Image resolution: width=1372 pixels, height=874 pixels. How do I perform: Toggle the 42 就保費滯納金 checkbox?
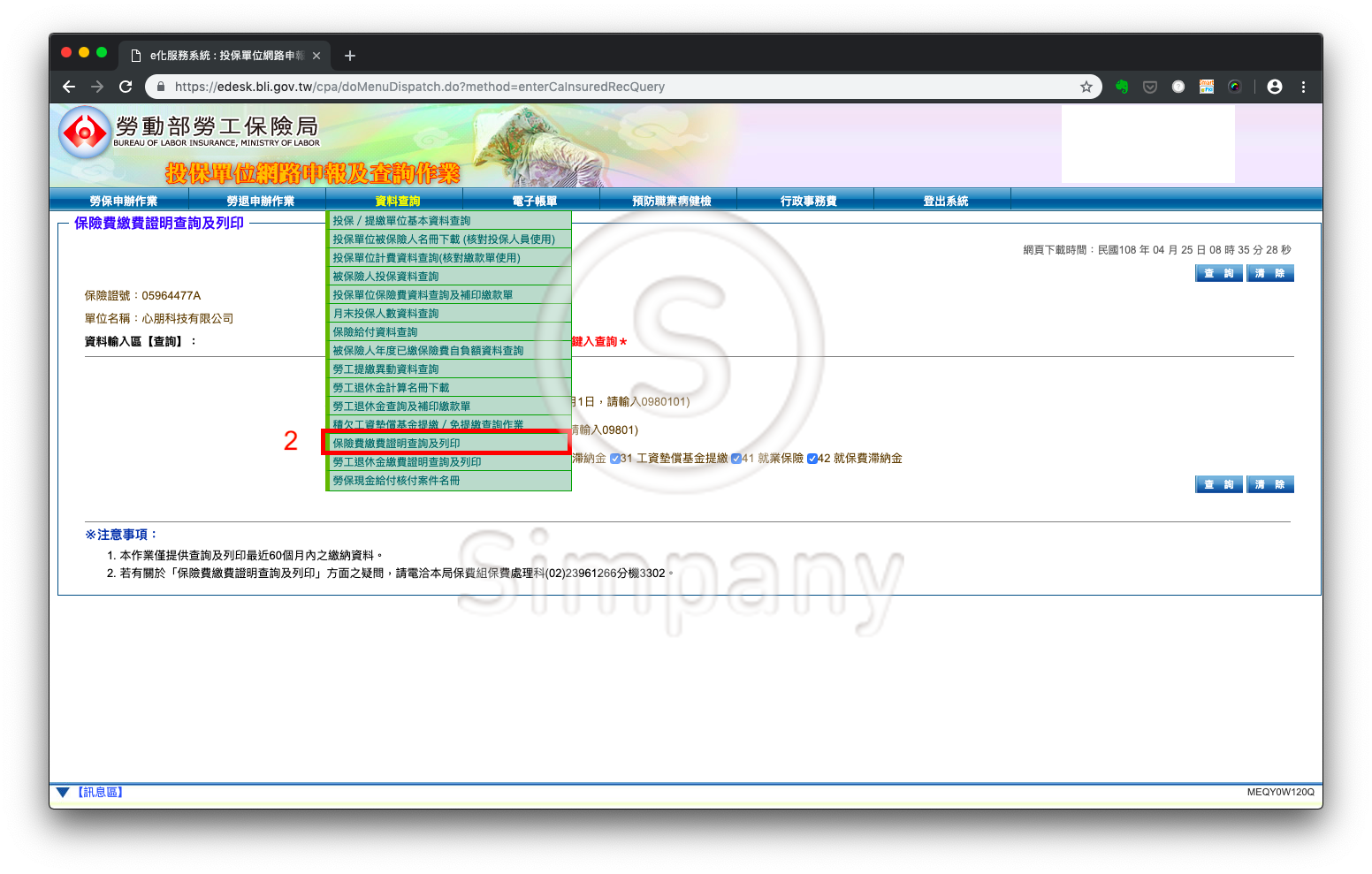click(x=812, y=459)
